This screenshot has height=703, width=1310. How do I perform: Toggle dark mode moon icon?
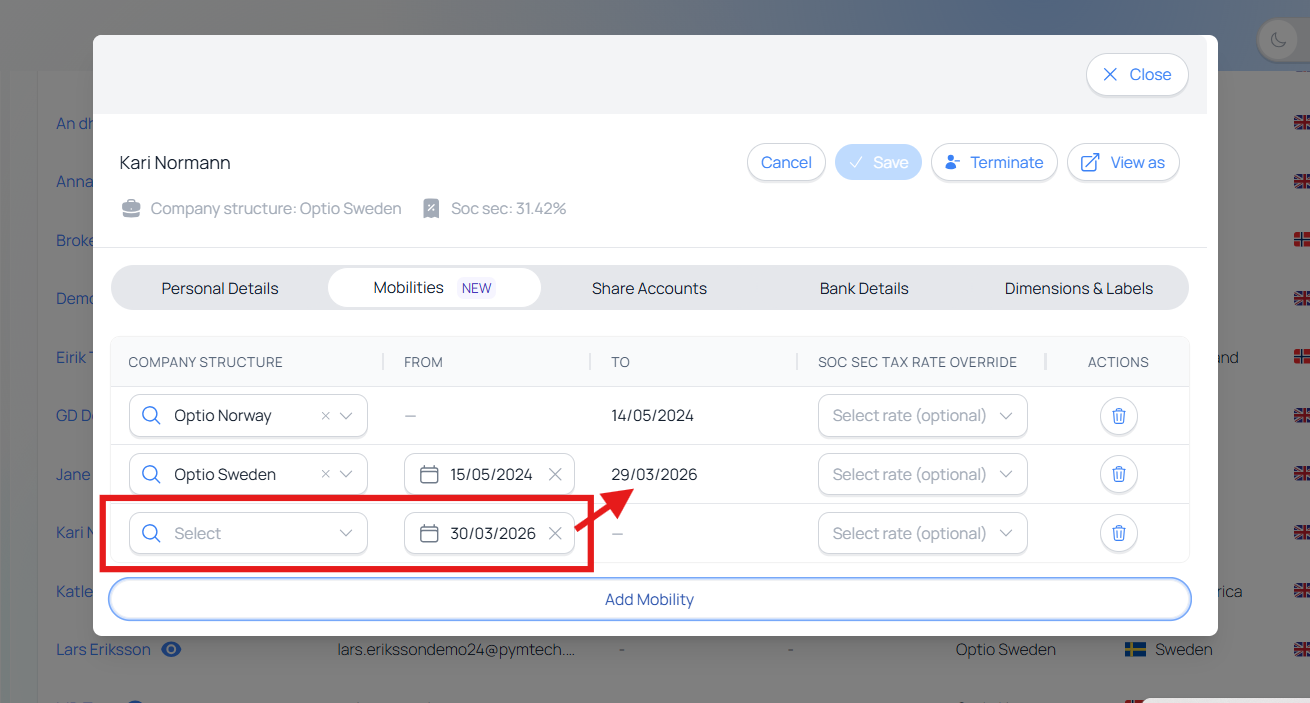pos(1278,40)
